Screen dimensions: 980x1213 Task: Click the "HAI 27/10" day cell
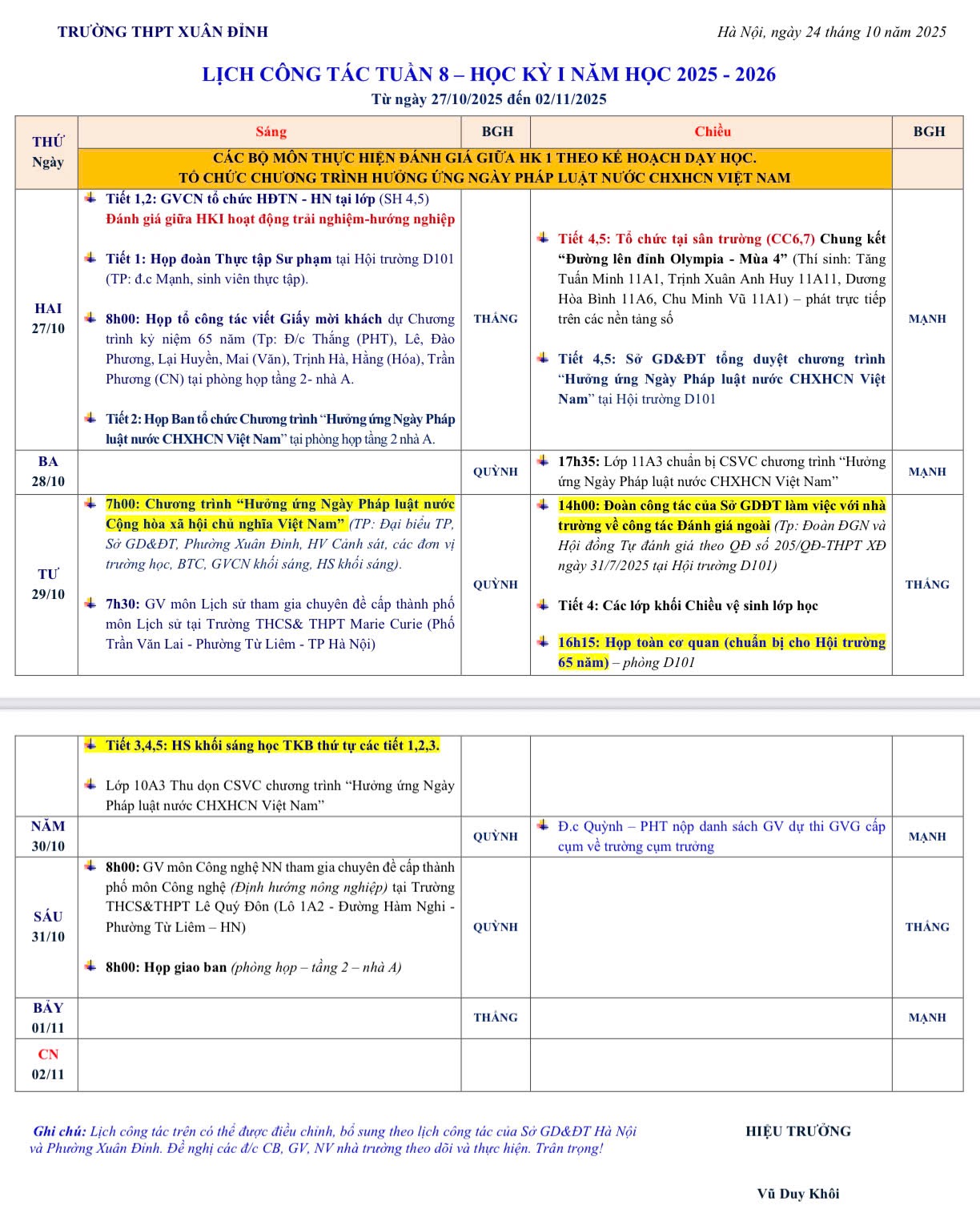tap(47, 319)
